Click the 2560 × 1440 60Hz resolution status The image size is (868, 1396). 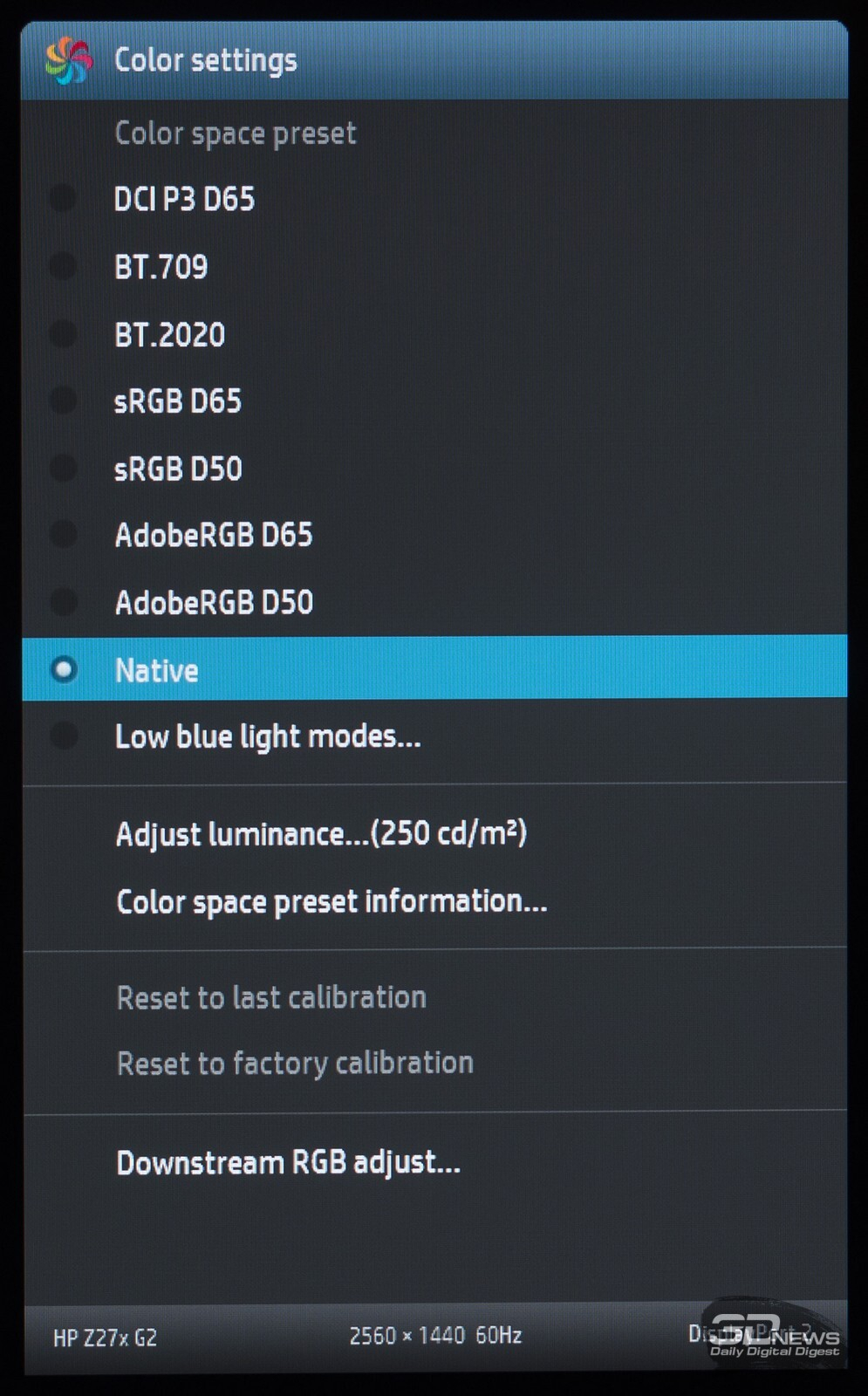coord(435,1336)
